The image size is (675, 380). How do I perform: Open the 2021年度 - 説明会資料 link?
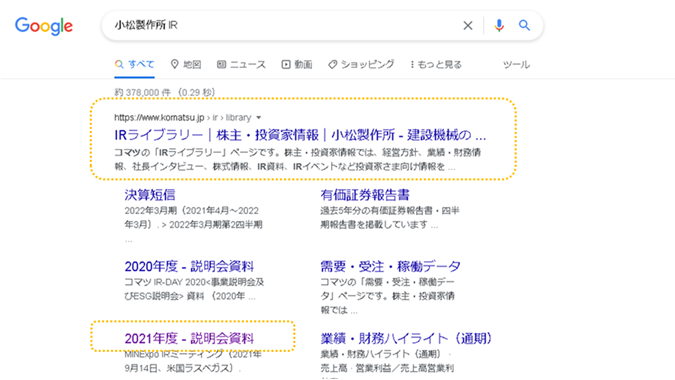pyautogui.click(x=189, y=338)
